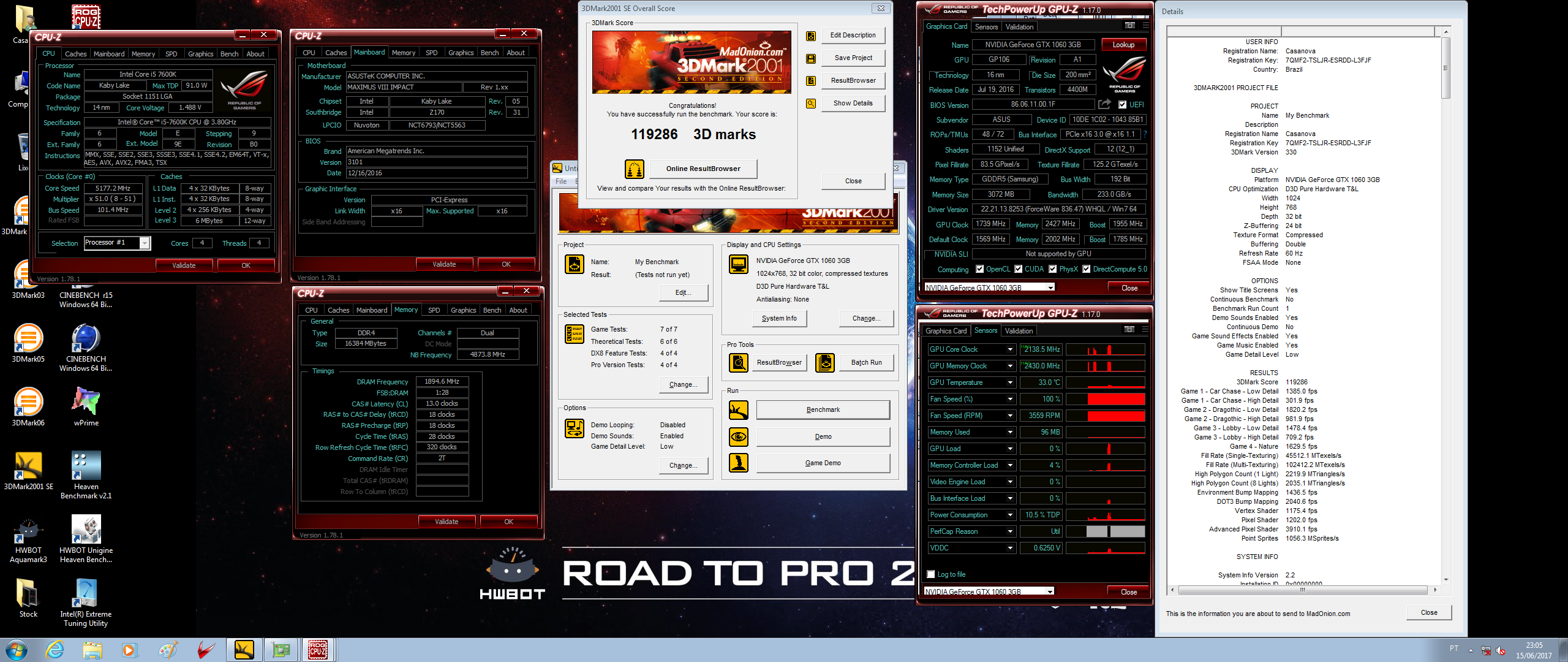Open GPU selector dropdown in GPU-Z Graphics Card window
This screenshot has height=662, width=1568.
click(1050, 287)
